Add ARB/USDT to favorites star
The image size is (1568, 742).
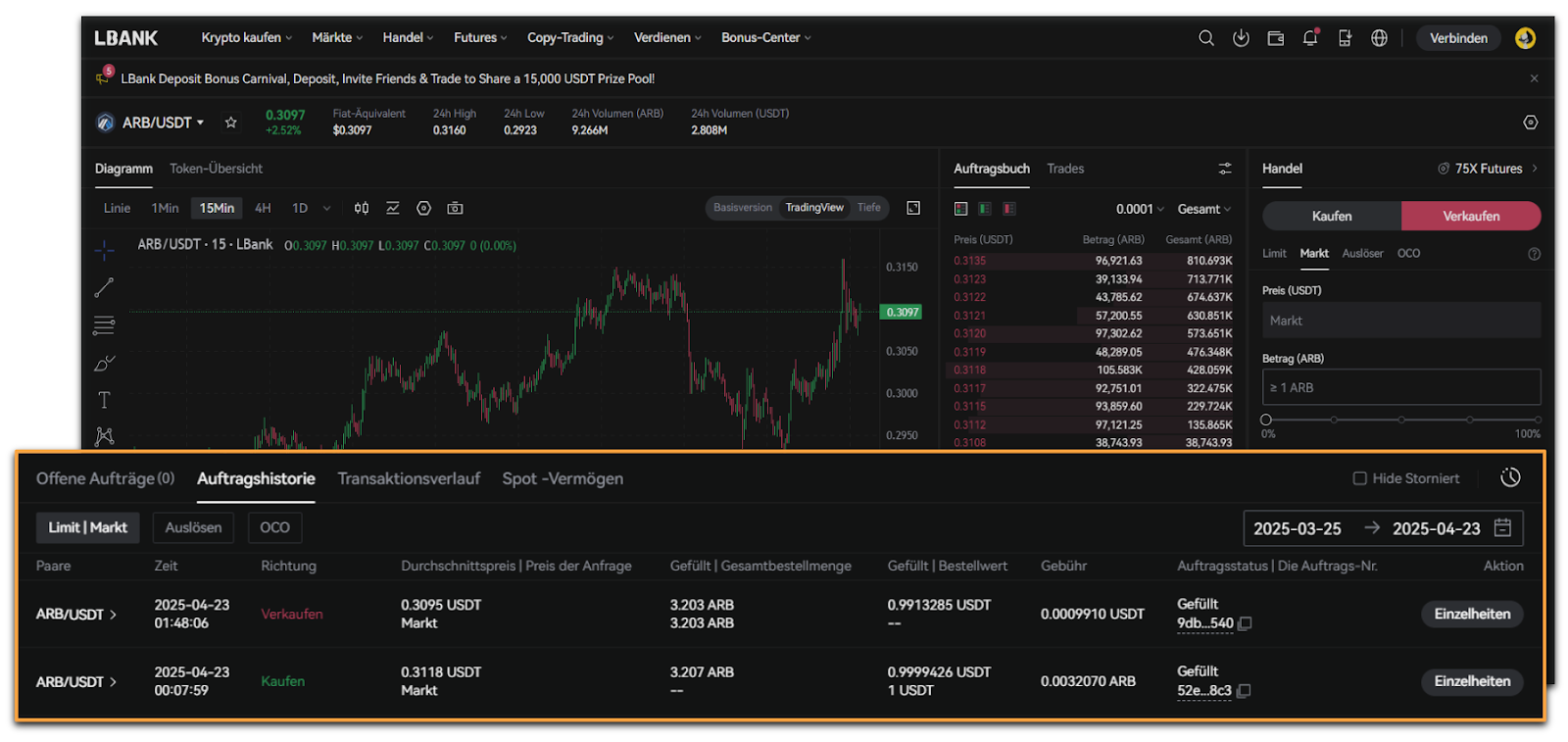click(231, 123)
